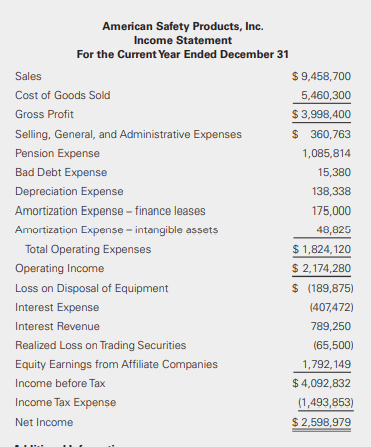Select Selling, General, and Administrative Expenses text
Screen dimensions: 371x447
click(x=128, y=134)
